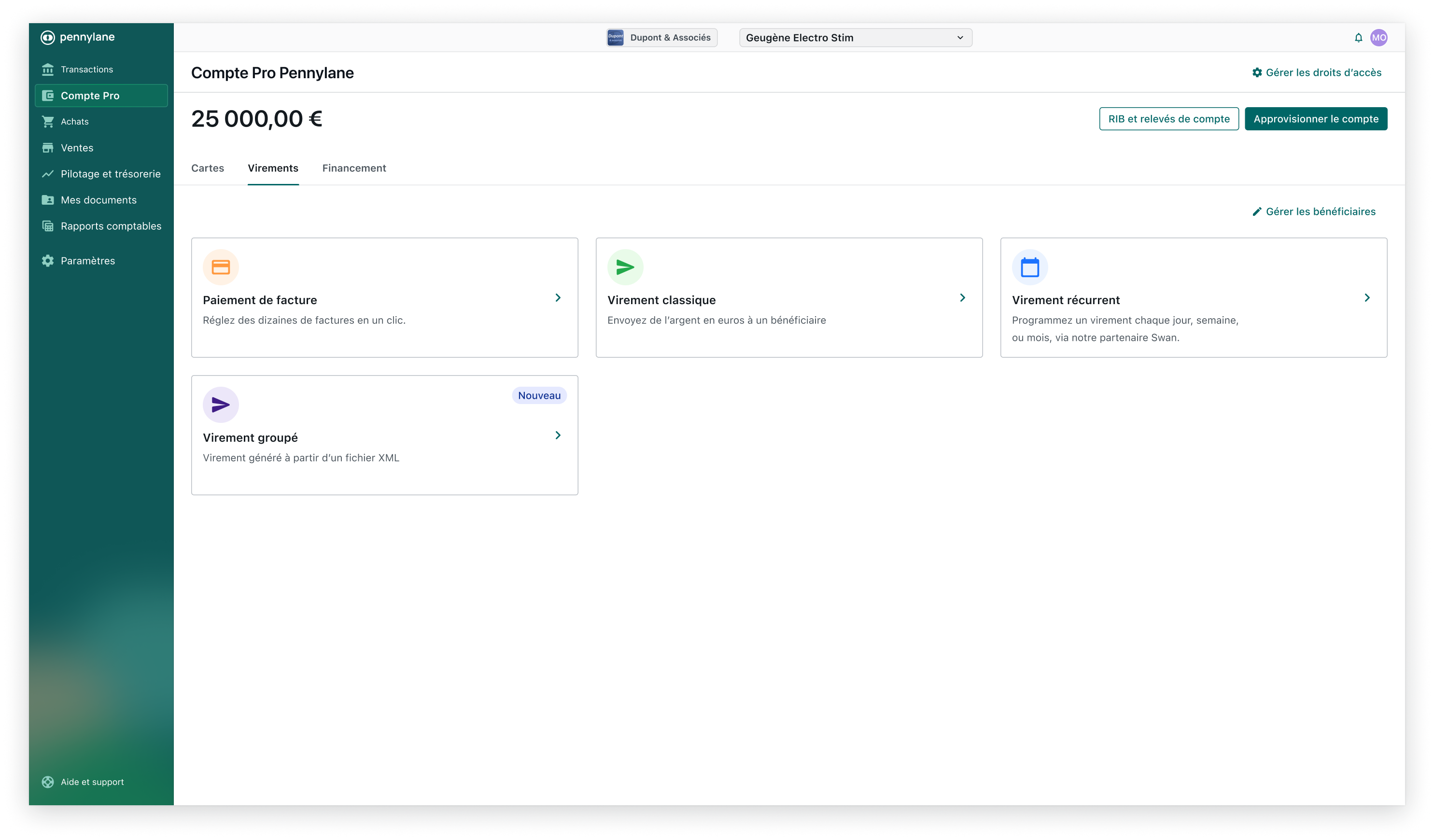Viewport: 1434px width, 840px height.
Task: Open Paramètres in sidebar
Action: click(101, 261)
